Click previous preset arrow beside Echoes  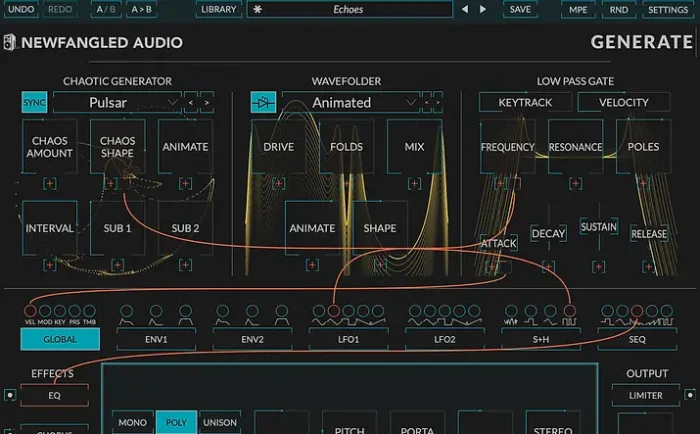tap(463, 9)
